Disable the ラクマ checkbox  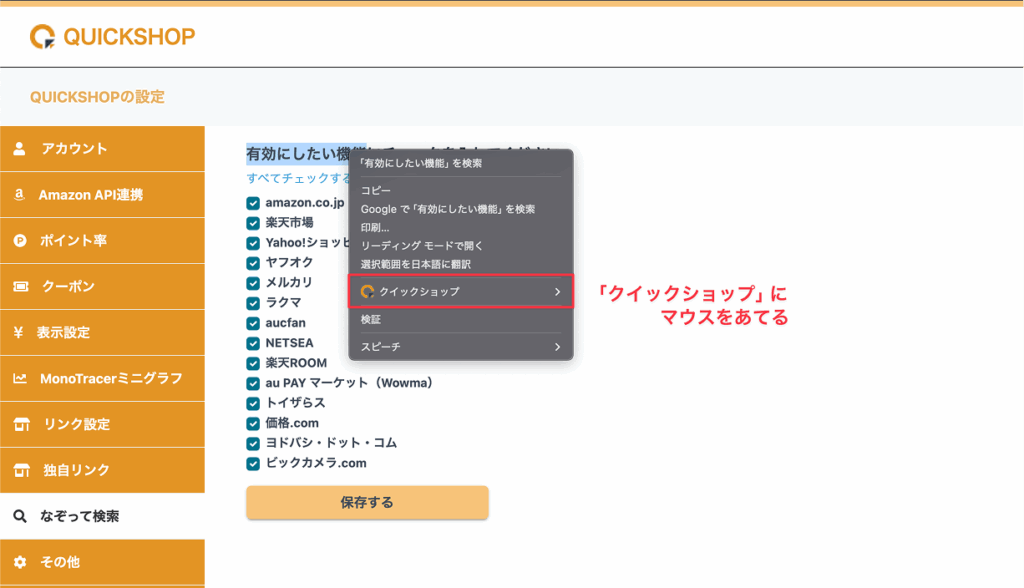click(253, 303)
